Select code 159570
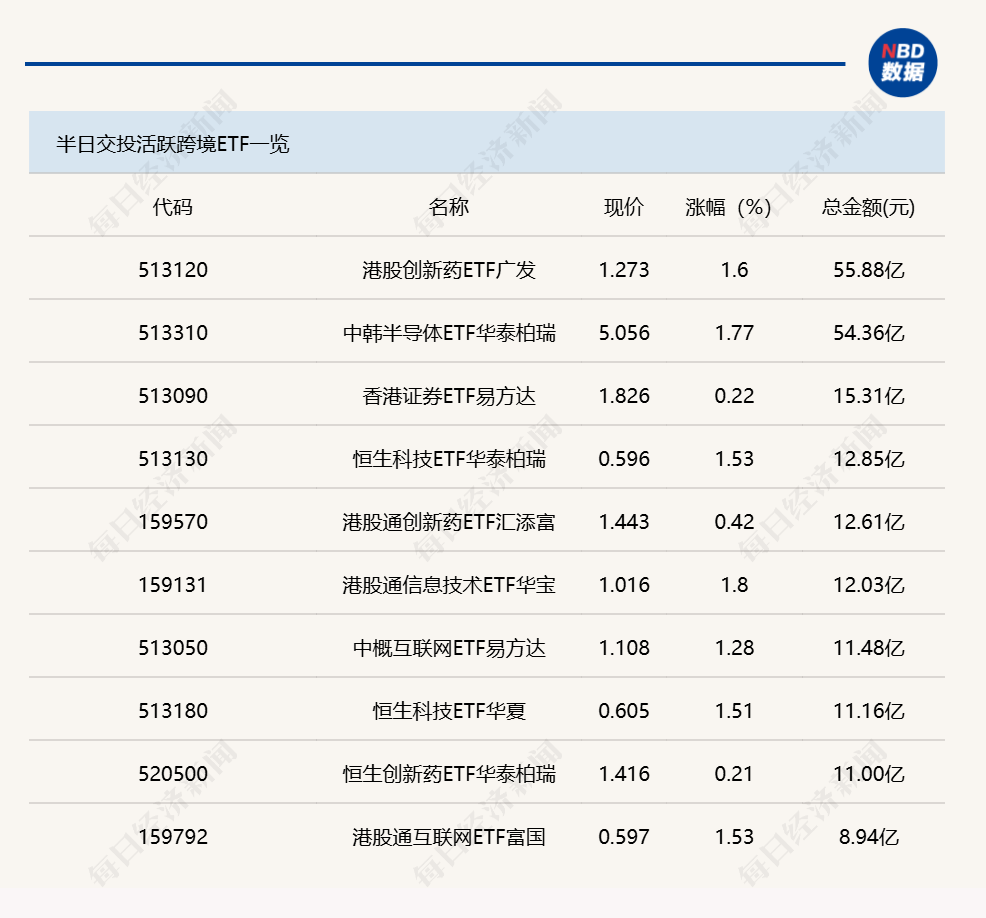Image resolution: width=986 pixels, height=918 pixels. coord(173,521)
